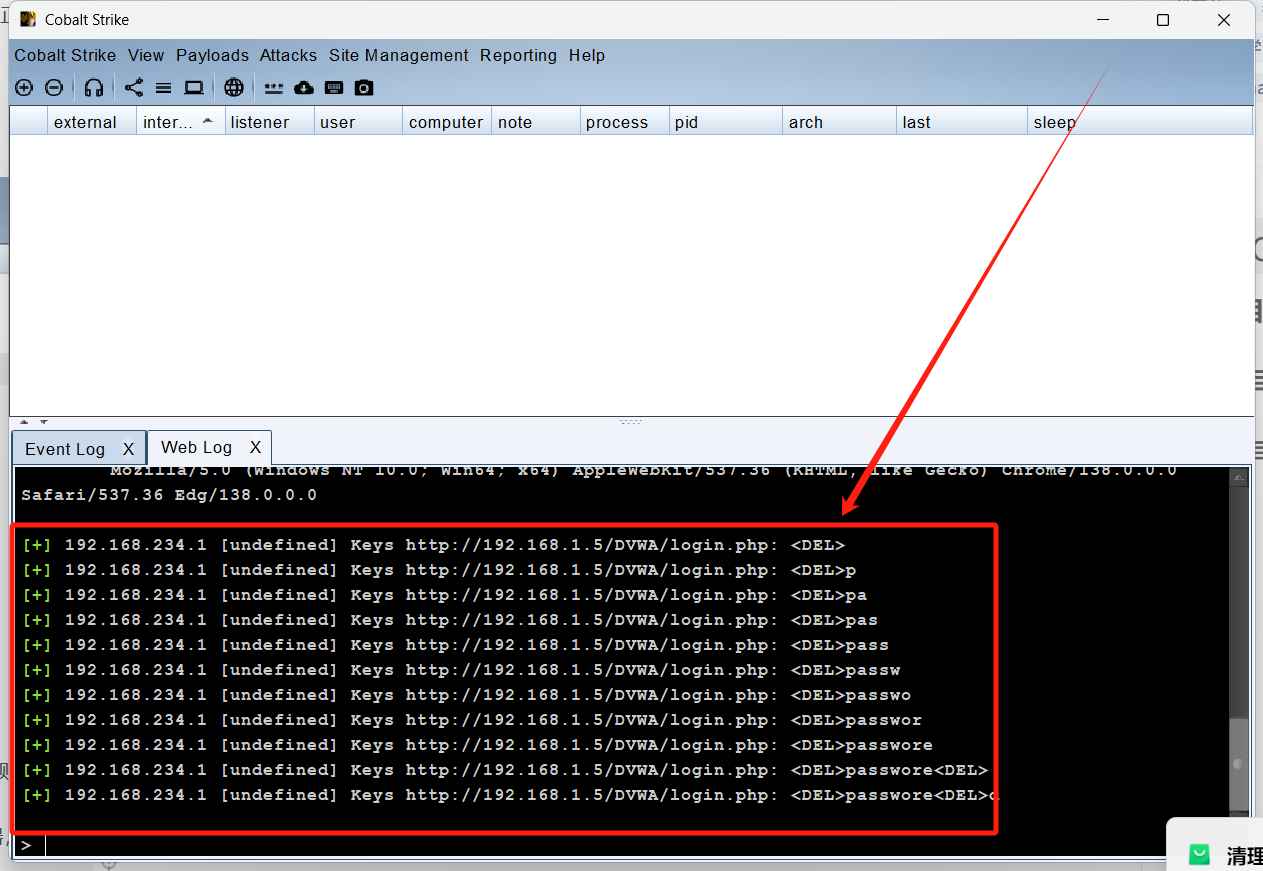The height and width of the screenshot is (871, 1263).
Task: Close the Web Log tab
Action: pyautogui.click(x=255, y=447)
